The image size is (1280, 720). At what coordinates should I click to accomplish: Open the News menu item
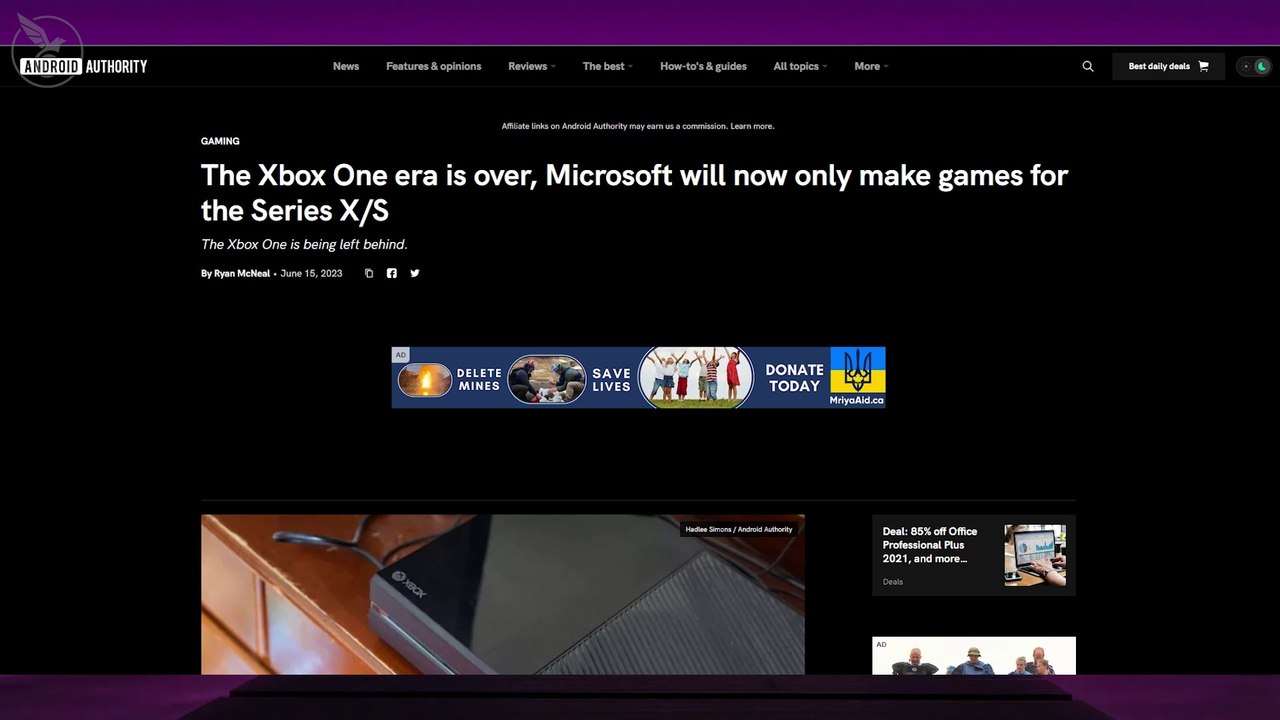(346, 66)
